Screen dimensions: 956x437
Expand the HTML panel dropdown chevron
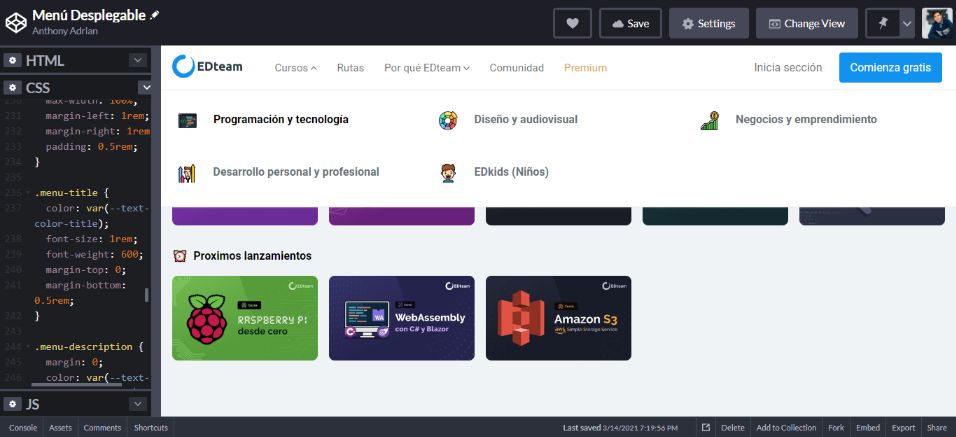coord(138,60)
